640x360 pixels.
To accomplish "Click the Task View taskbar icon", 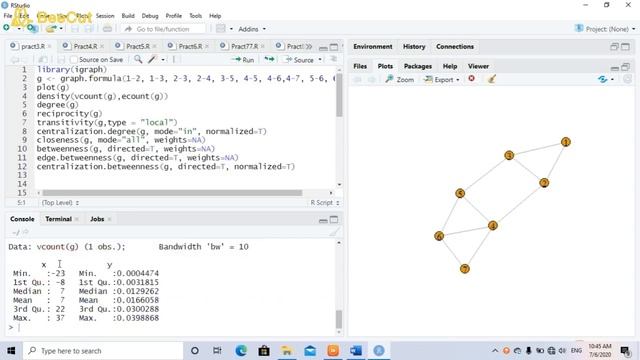I will pyautogui.click(x=218, y=351).
